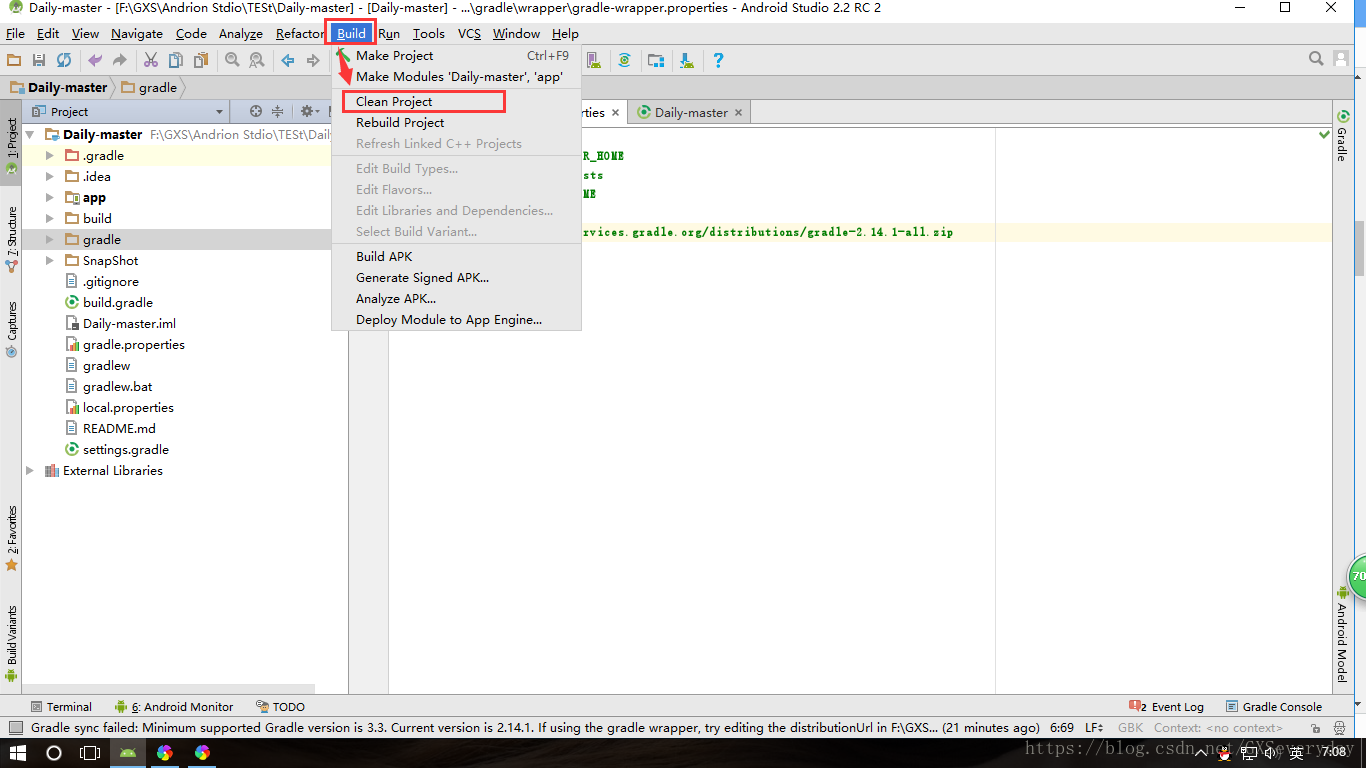Click gradle breadcrumb in navigation bar
Image resolution: width=1366 pixels, height=768 pixels.
click(149, 87)
